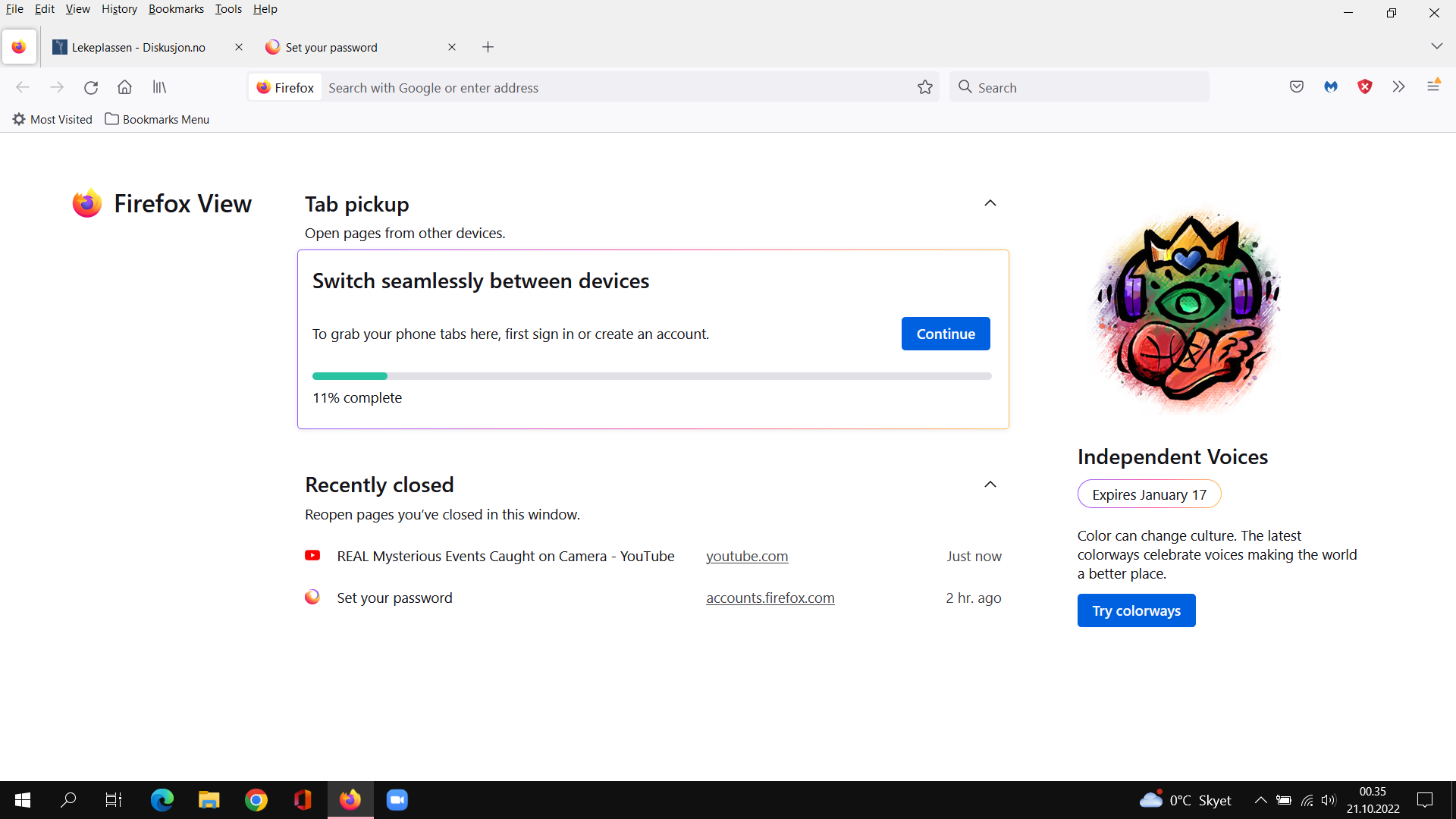The height and width of the screenshot is (819, 1456).
Task: Open the Help menu
Action: pos(265,9)
